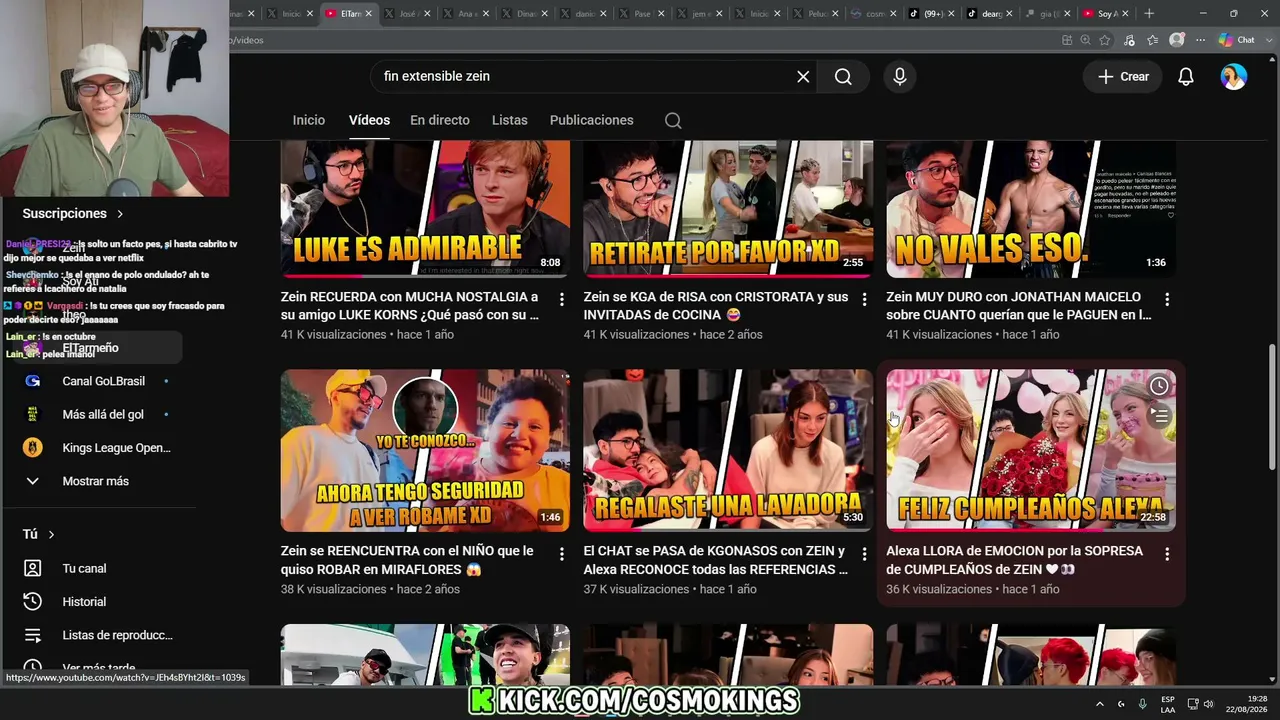The width and height of the screenshot is (1280, 720).
Task: Open Más allá del gol subscription
Action: 99,414
